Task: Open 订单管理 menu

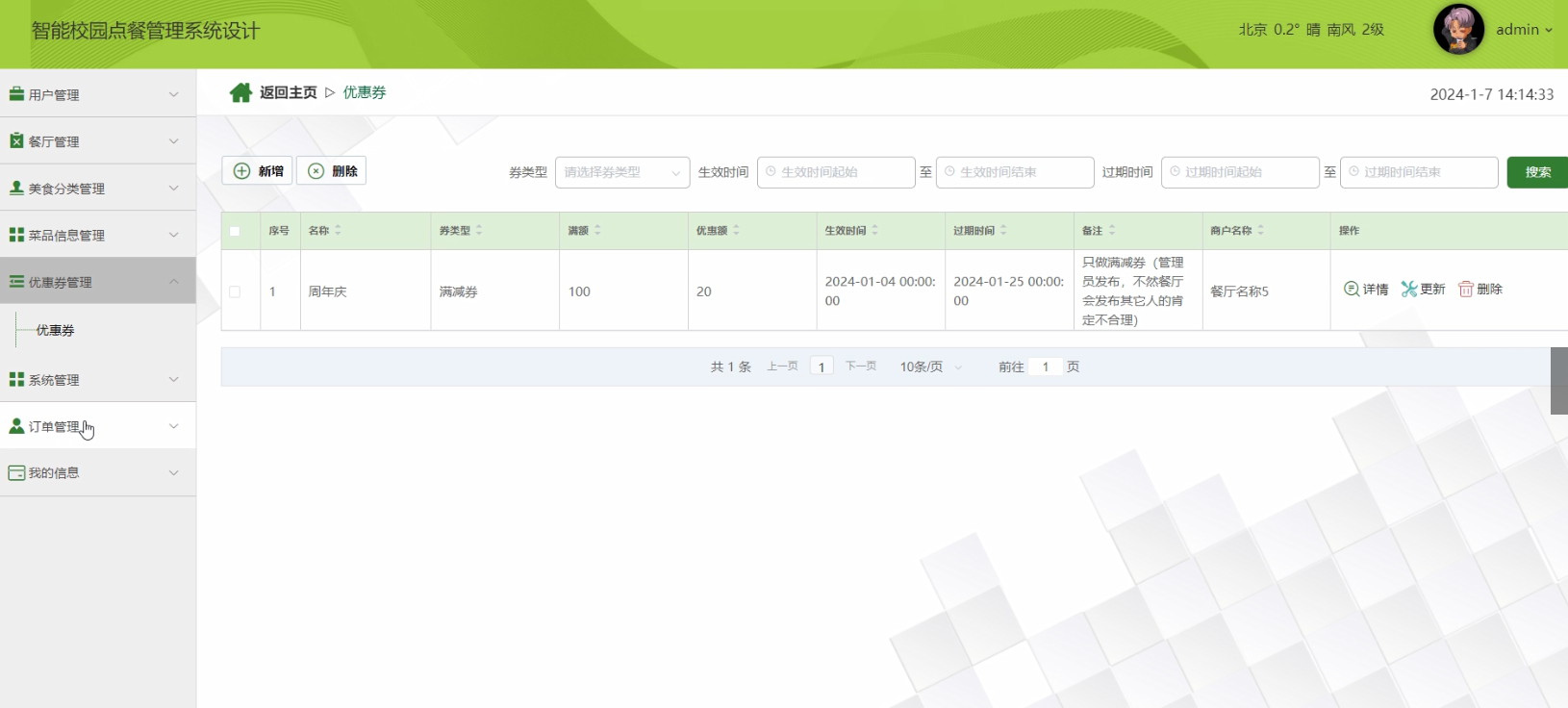Action: coord(98,426)
